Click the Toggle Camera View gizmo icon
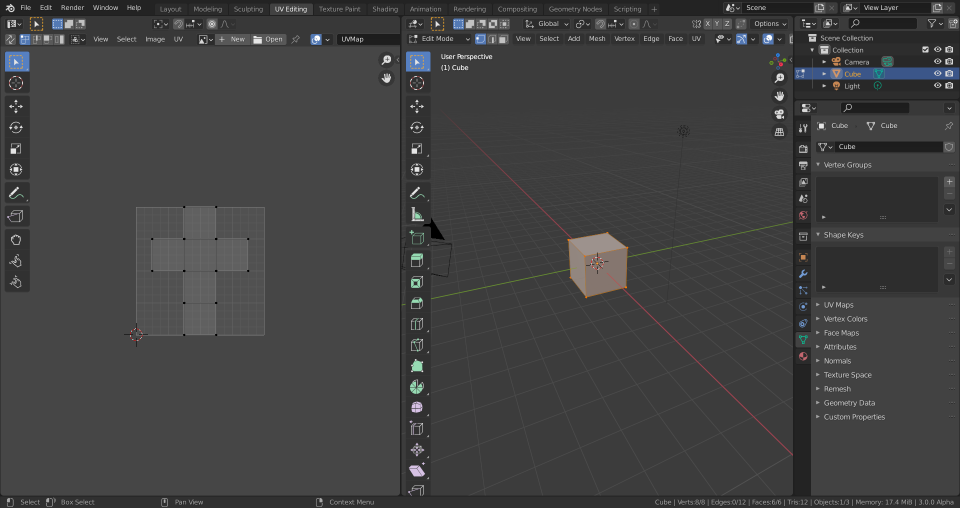The image size is (960, 508). click(779, 113)
